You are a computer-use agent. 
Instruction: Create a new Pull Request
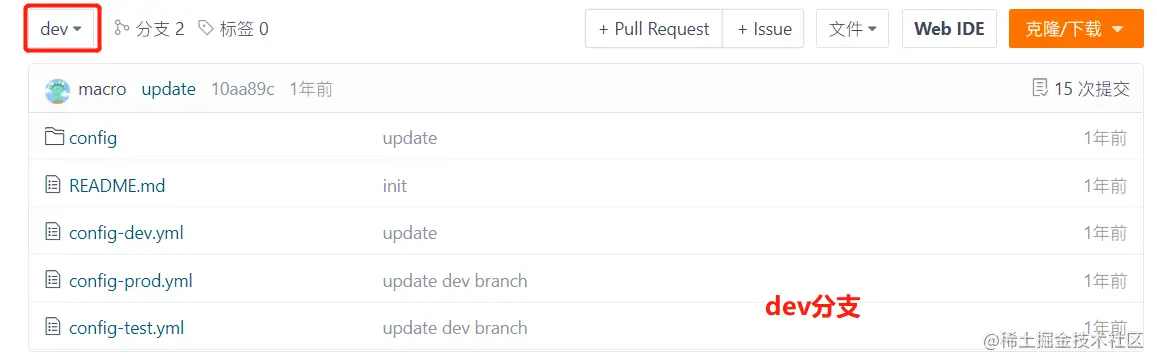tap(654, 29)
